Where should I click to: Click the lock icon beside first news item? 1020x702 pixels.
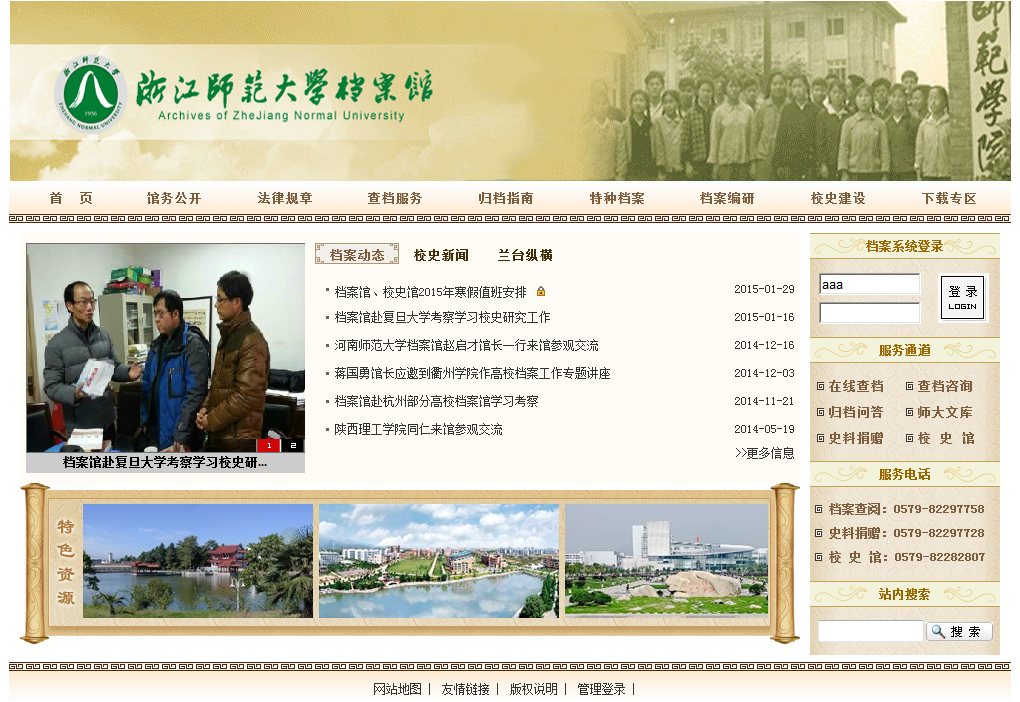tap(541, 292)
